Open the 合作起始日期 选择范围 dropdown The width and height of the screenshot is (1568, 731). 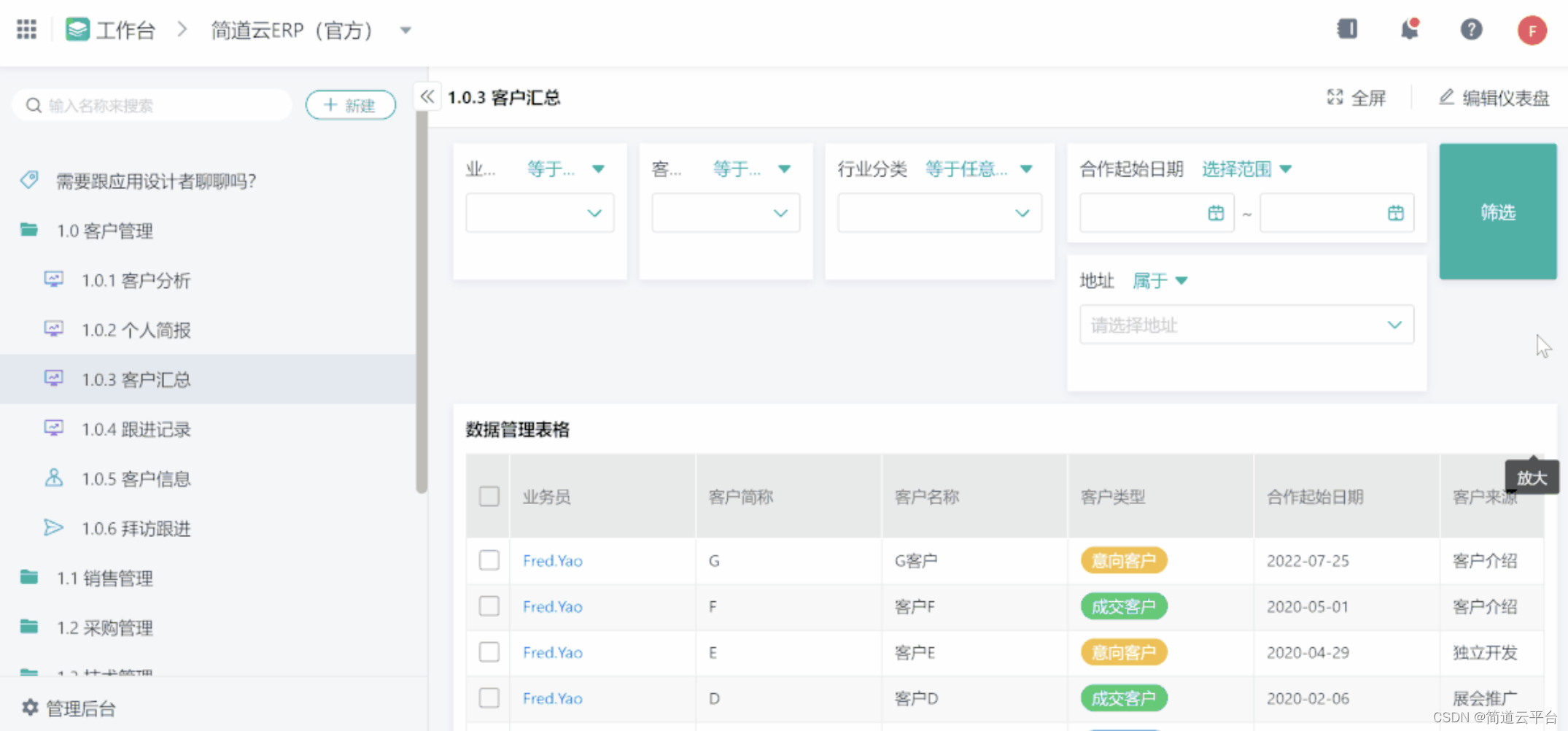pos(1246,169)
